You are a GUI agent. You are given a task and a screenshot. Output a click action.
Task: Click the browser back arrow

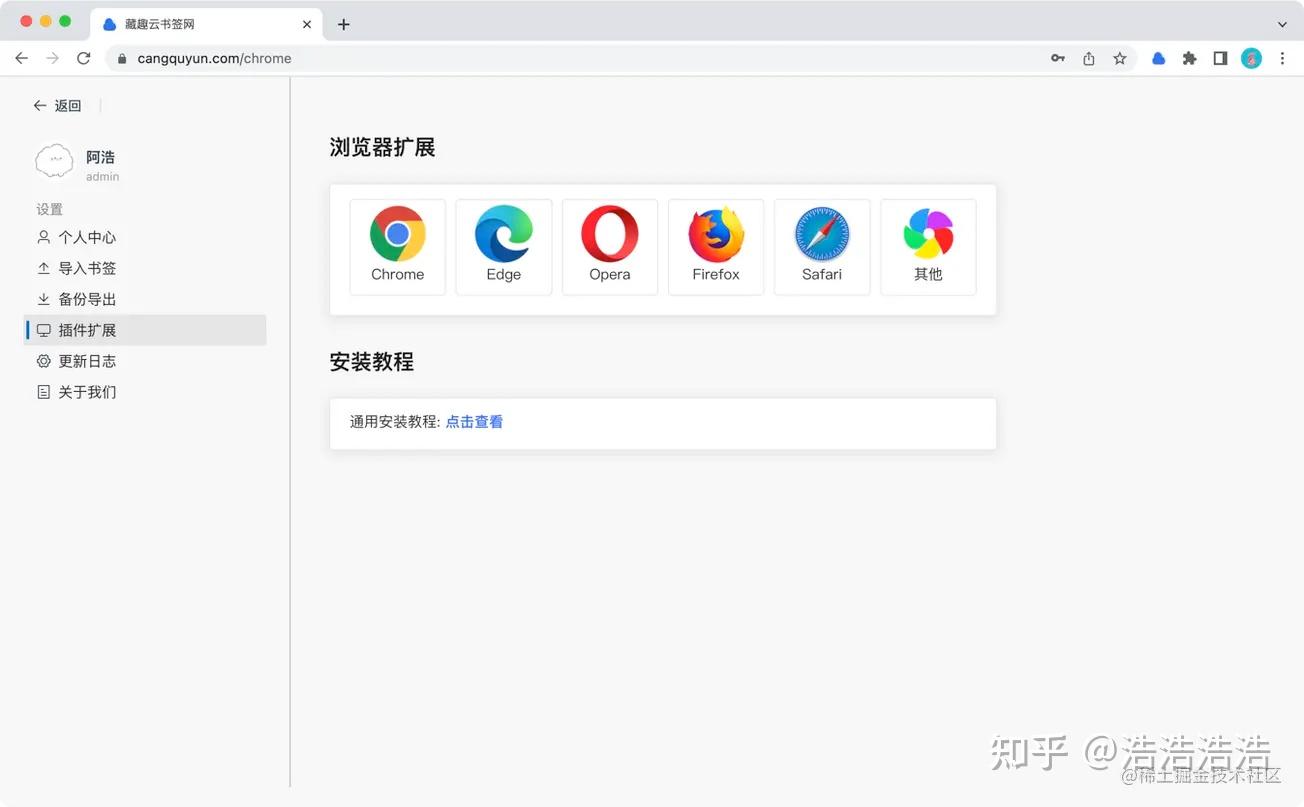point(21,58)
